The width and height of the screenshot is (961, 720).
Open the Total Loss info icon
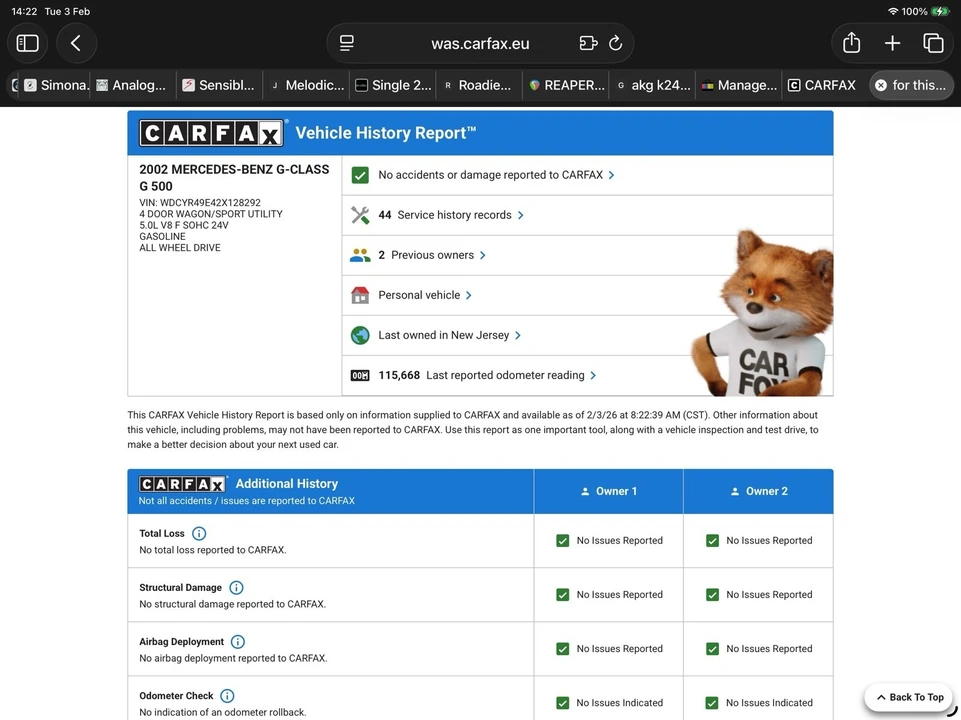click(x=199, y=534)
